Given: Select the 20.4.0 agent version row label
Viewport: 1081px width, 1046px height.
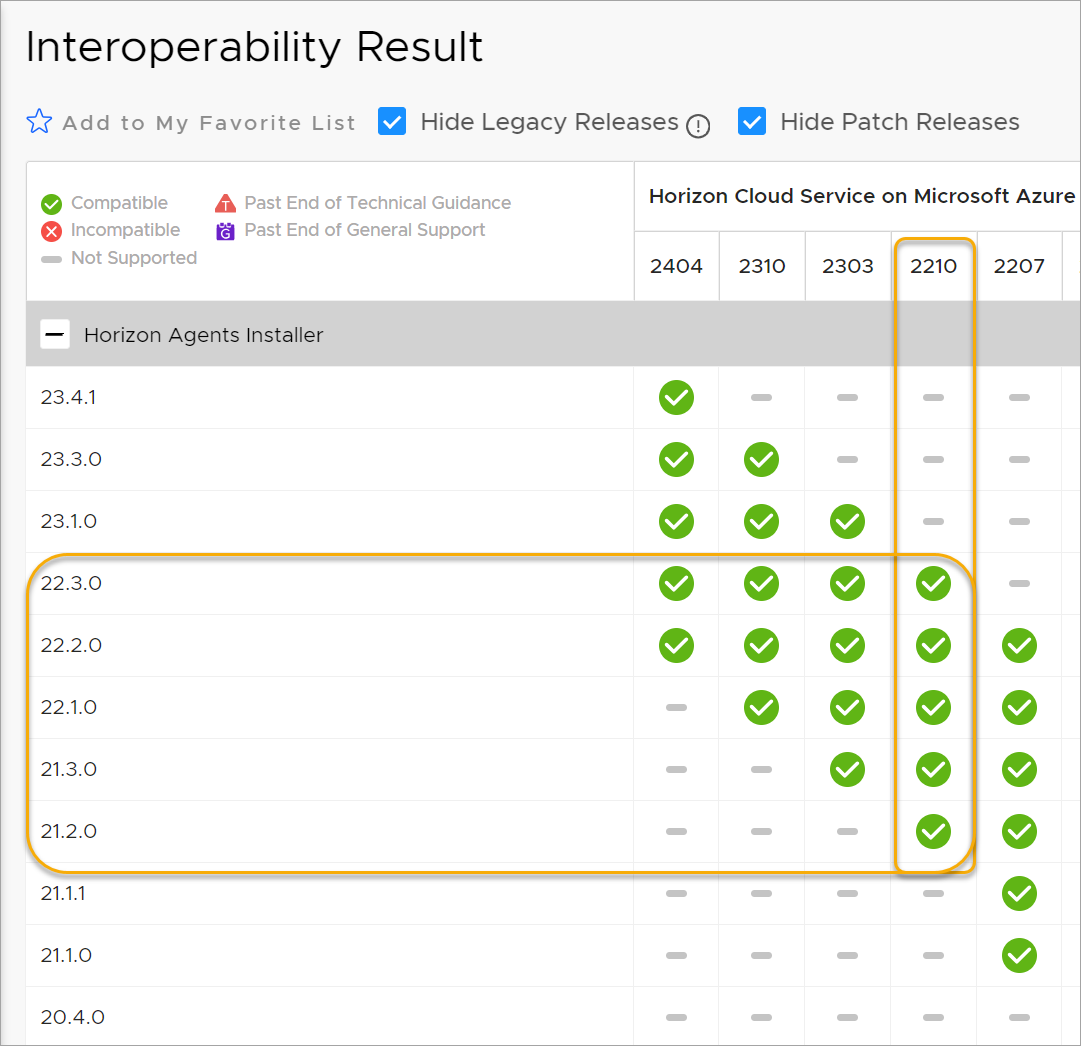Looking at the screenshot, I should pos(72,1018).
